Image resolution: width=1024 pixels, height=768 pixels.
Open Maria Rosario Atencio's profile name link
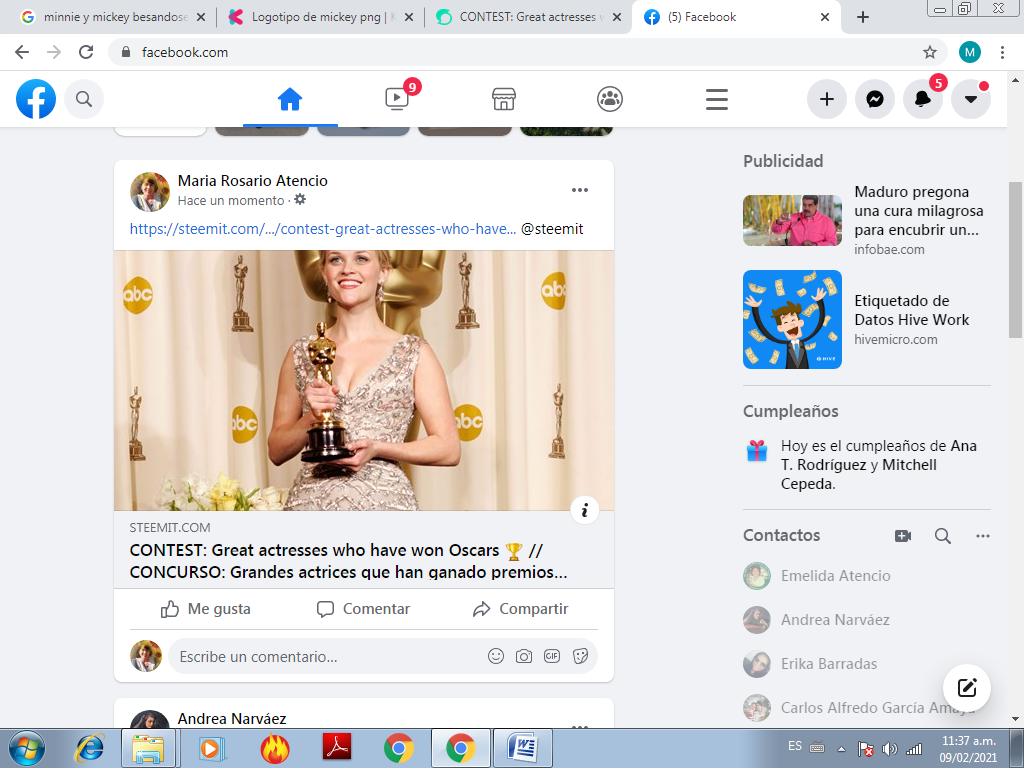click(x=253, y=181)
